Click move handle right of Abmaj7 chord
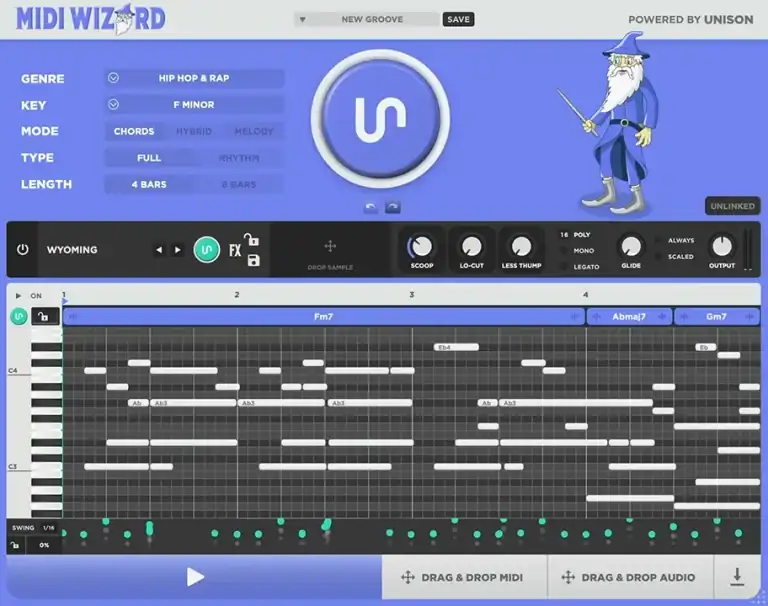 pyautogui.click(x=662, y=317)
